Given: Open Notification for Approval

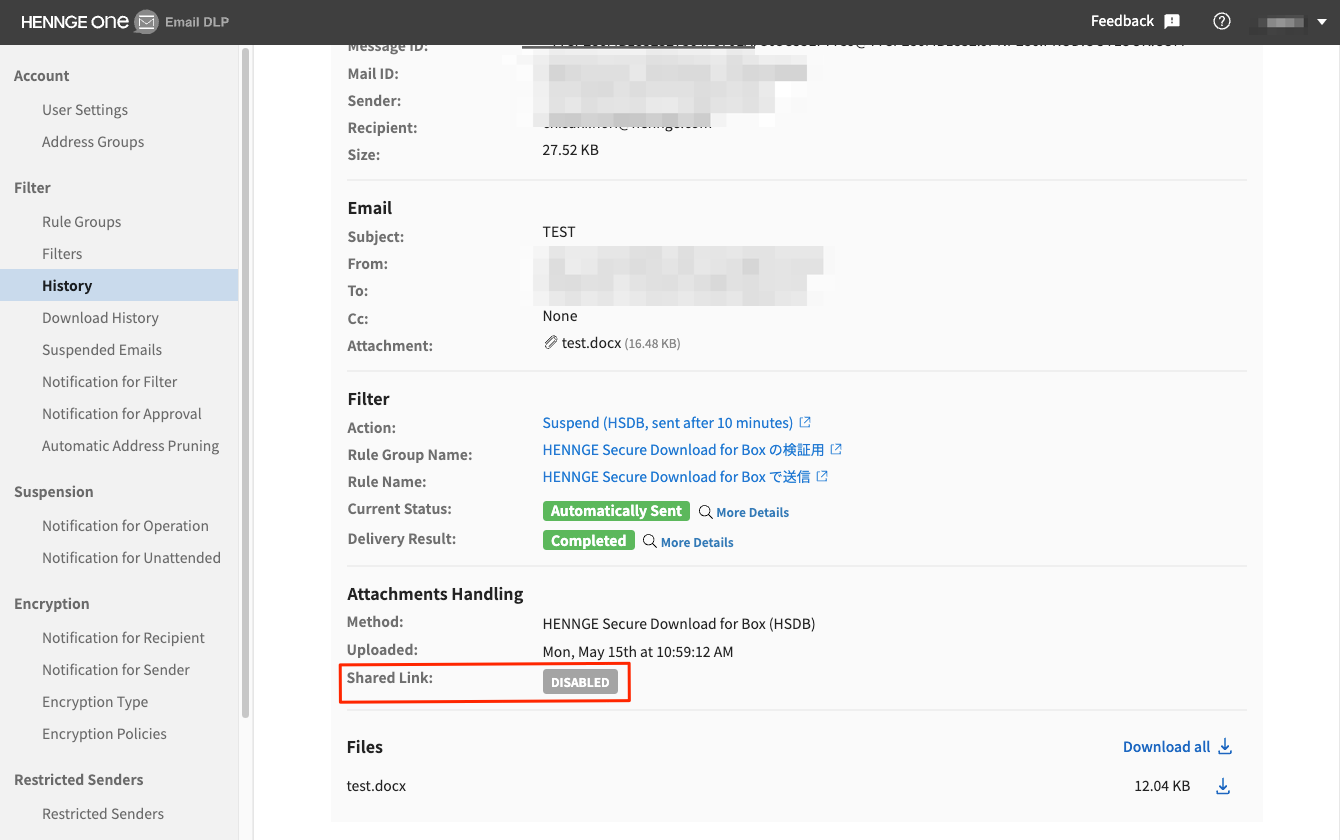Looking at the screenshot, I should 122,414.
